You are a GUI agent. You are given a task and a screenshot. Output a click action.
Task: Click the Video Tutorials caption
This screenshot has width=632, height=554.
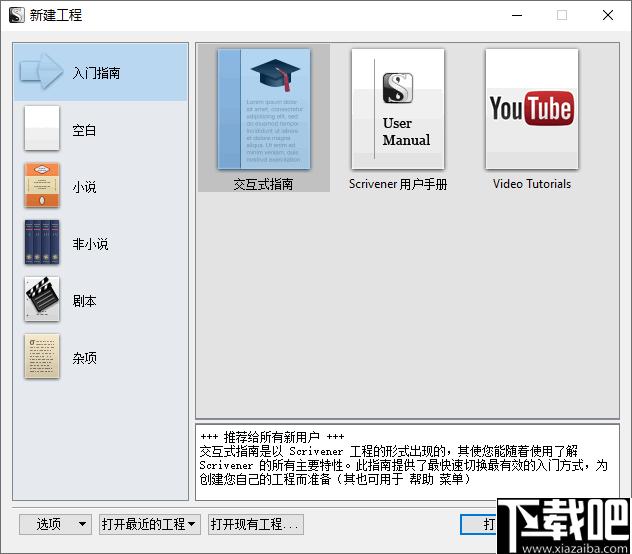pos(532,184)
